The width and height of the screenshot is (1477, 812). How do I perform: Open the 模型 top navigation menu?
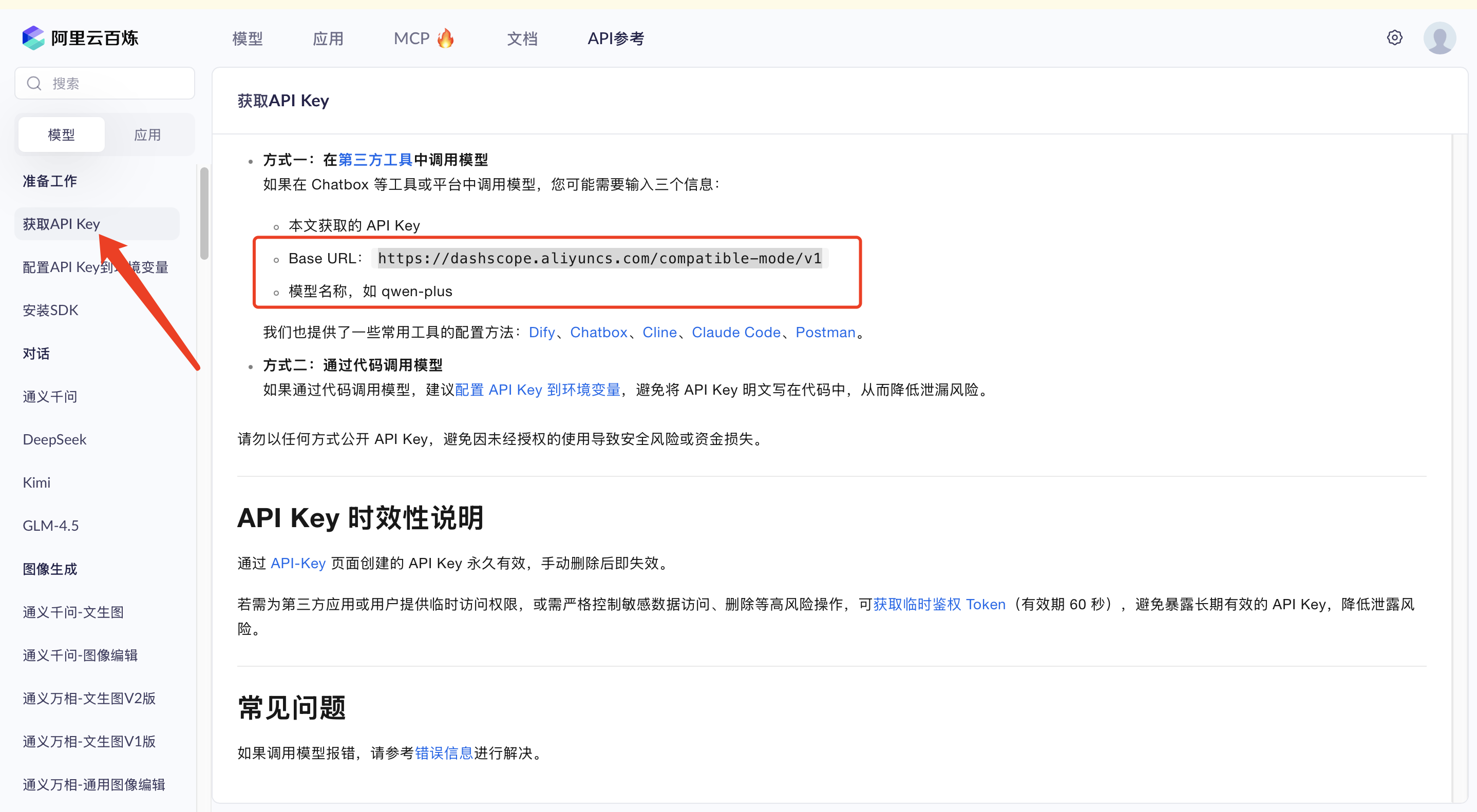[x=247, y=38]
